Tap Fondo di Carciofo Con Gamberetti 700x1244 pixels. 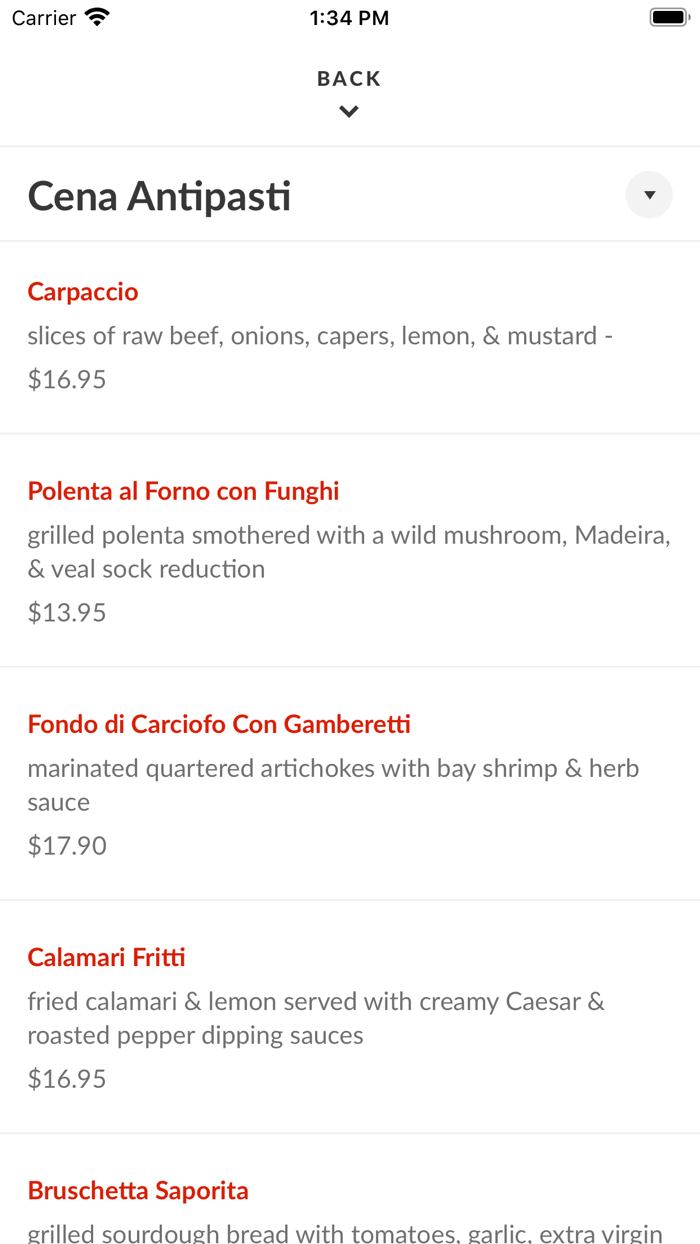[219, 724]
